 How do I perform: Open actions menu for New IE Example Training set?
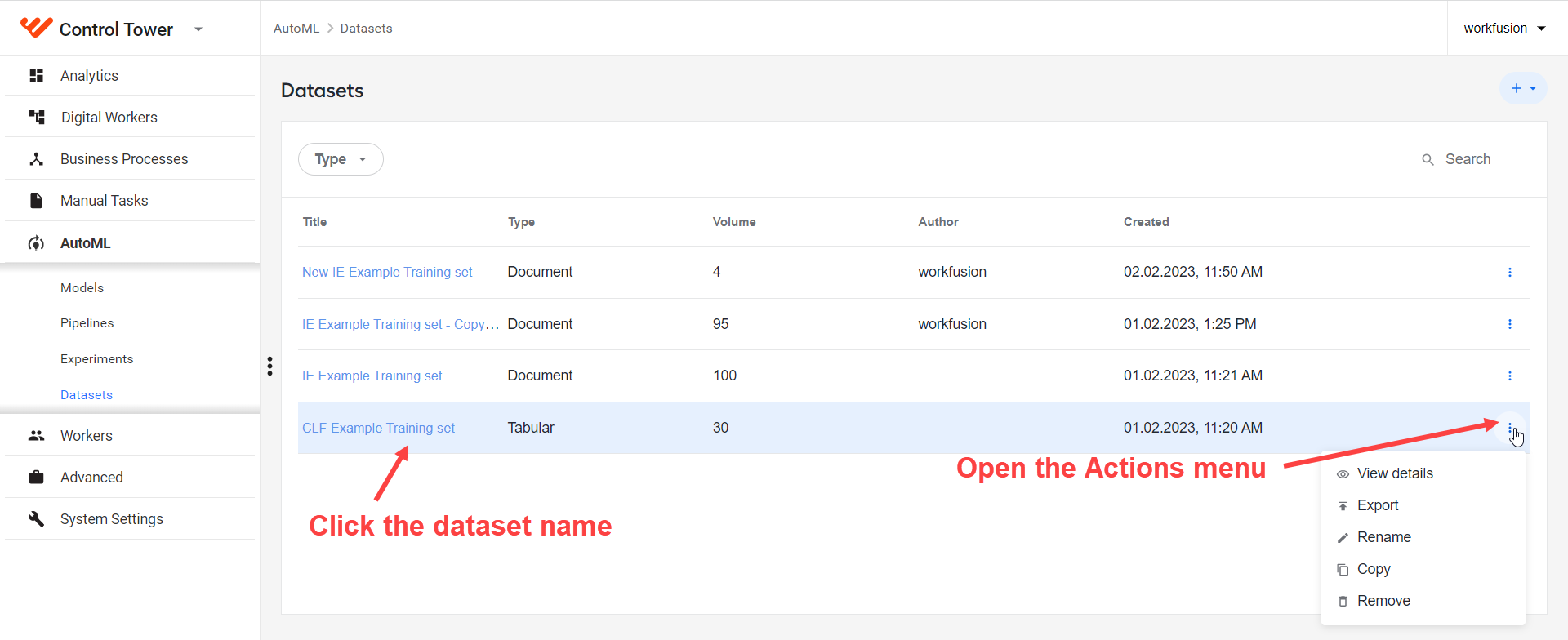(1509, 273)
